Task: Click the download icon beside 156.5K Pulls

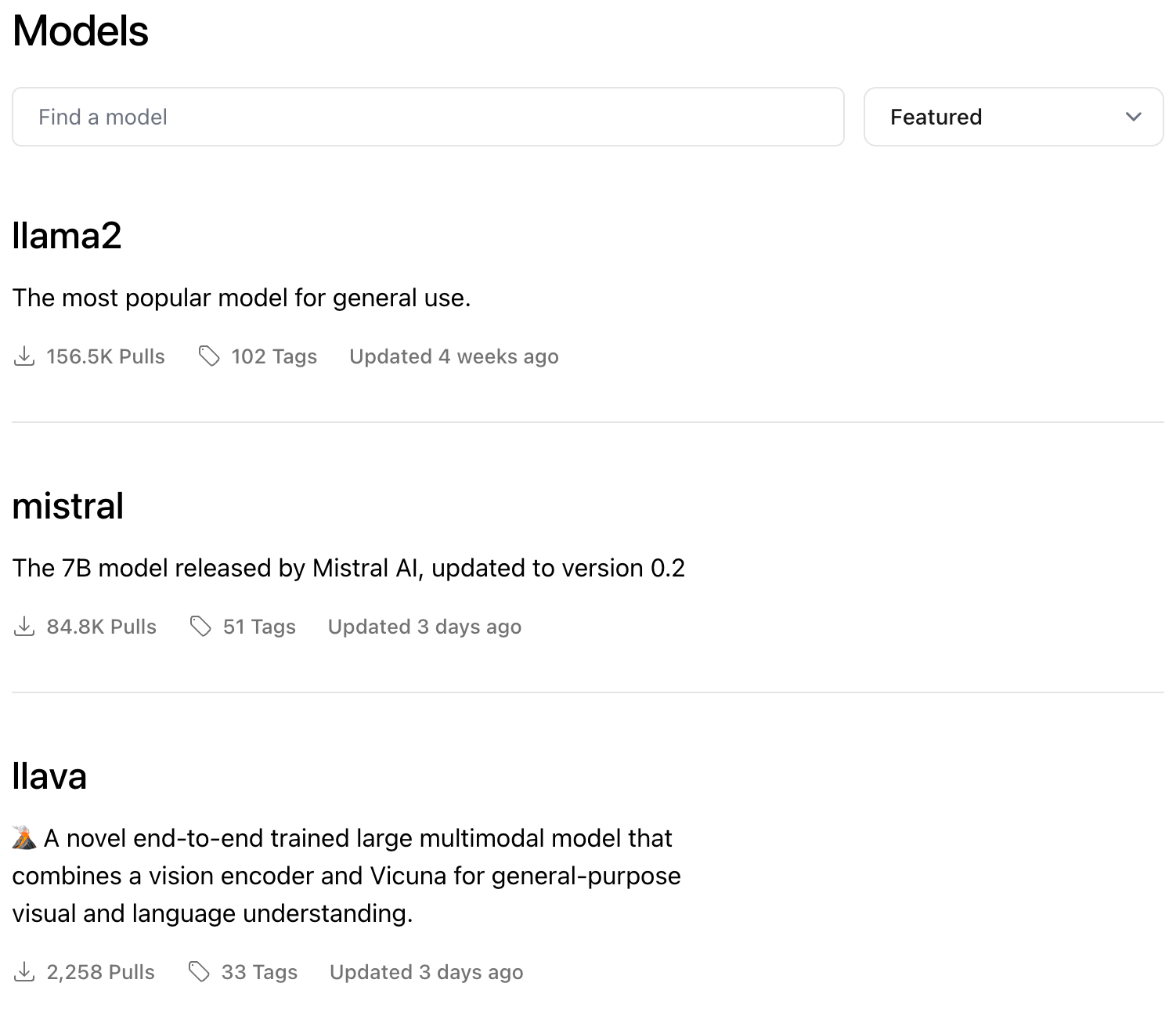Action: point(24,356)
